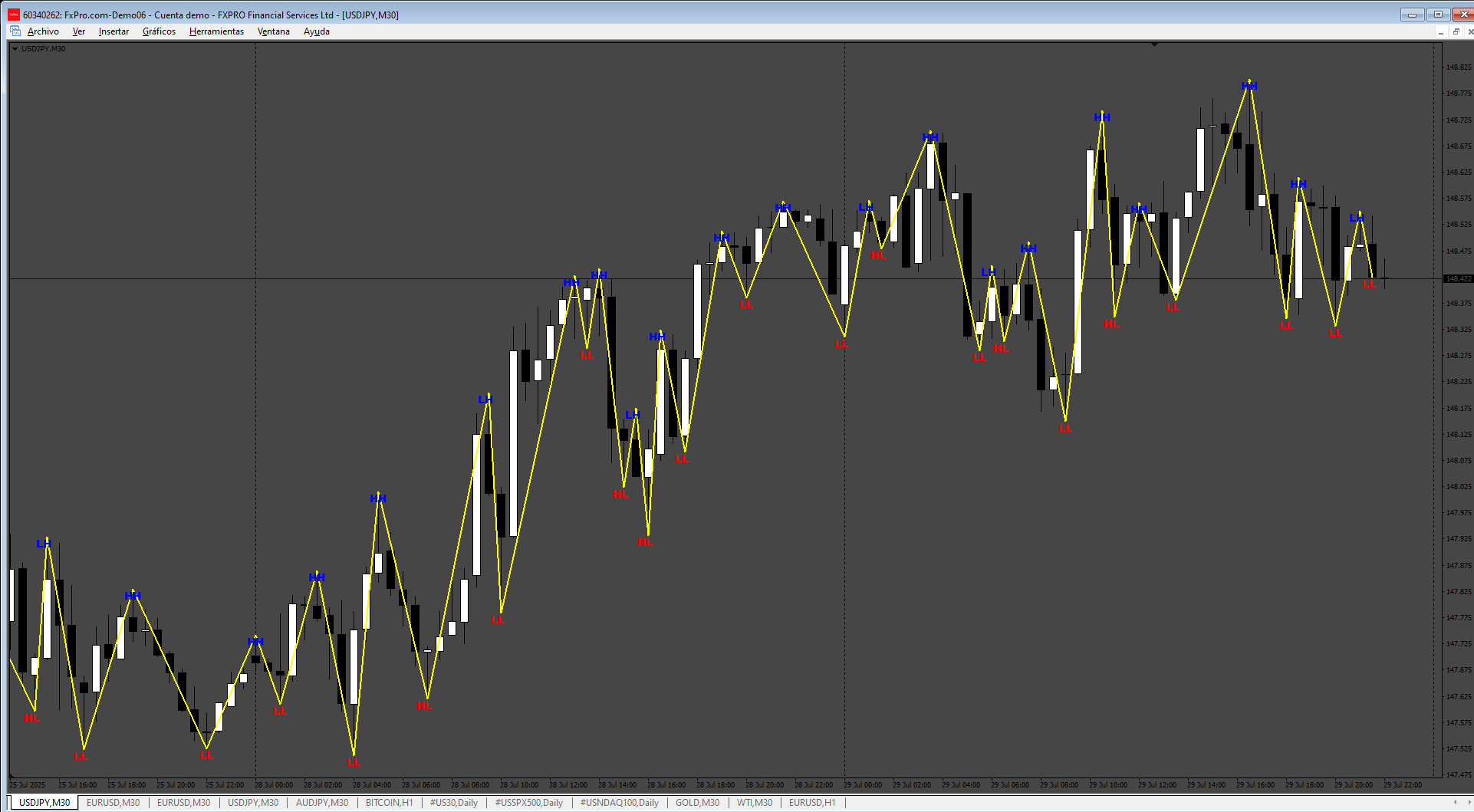Viewport: 1474px width, 812px height.
Task: Open the chart document icon in menu bar
Action: tap(15, 31)
